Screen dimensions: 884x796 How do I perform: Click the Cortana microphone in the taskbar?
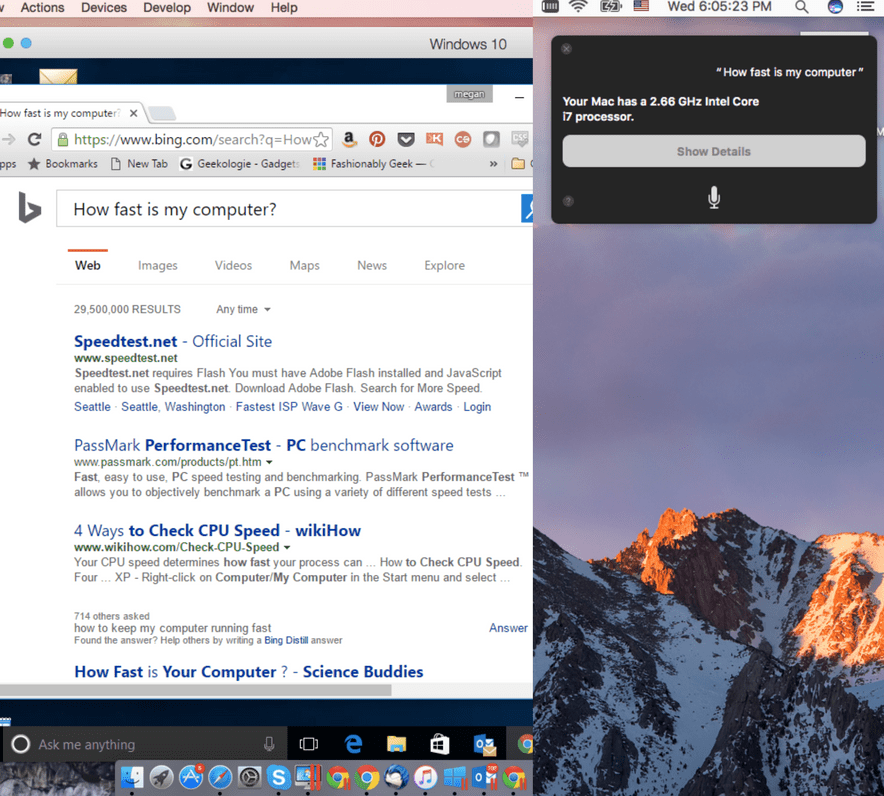tap(269, 744)
